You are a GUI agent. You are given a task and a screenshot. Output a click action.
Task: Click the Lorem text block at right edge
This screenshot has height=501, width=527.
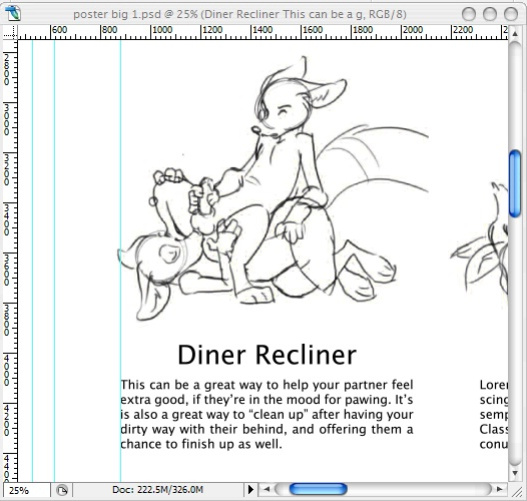(493, 414)
